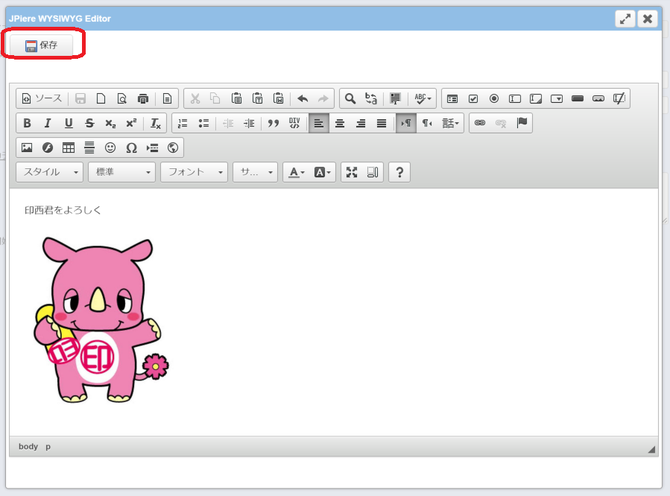
Task: Open the background color picker
Action: tap(322, 172)
